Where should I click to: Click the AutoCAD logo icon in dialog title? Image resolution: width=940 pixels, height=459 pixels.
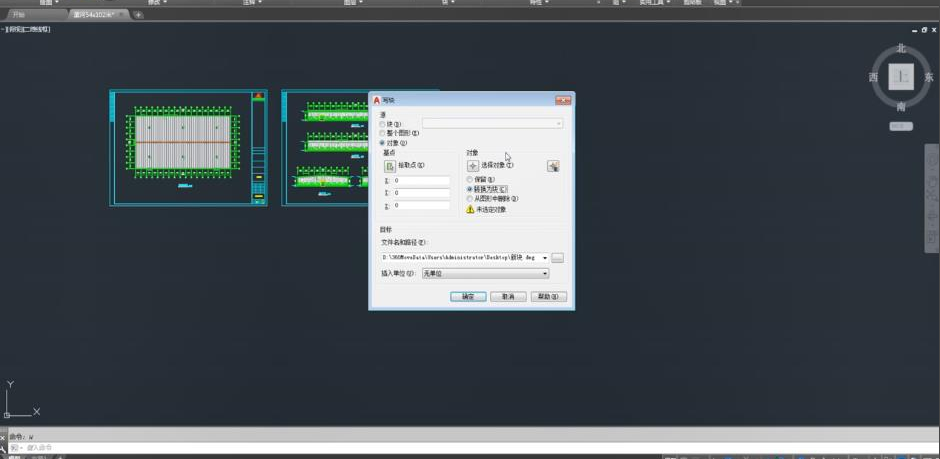(377, 100)
